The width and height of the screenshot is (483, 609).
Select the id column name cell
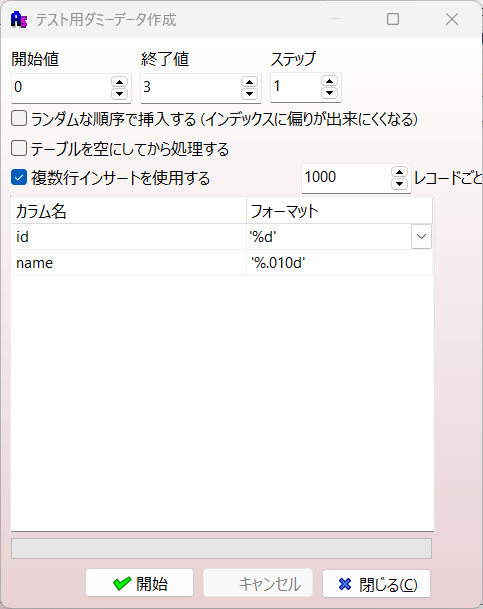click(x=129, y=237)
